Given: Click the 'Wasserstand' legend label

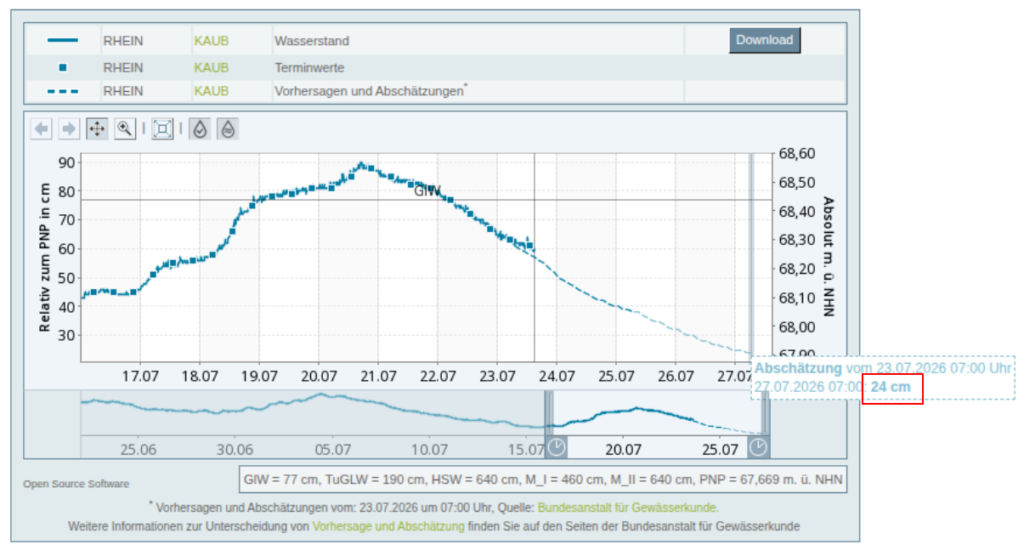Looking at the screenshot, I should [312, 41].
